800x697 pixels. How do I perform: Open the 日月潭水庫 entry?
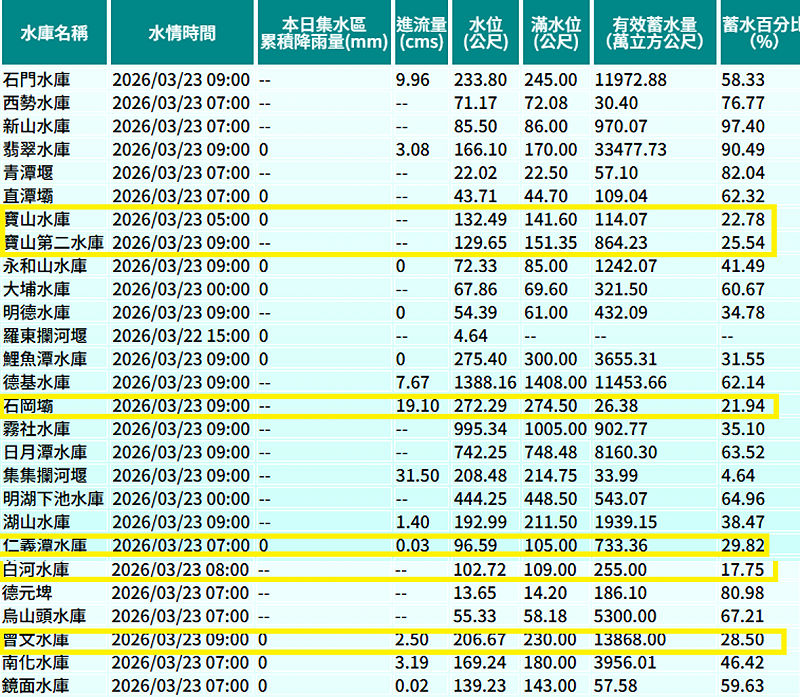[x=45, y=451]
